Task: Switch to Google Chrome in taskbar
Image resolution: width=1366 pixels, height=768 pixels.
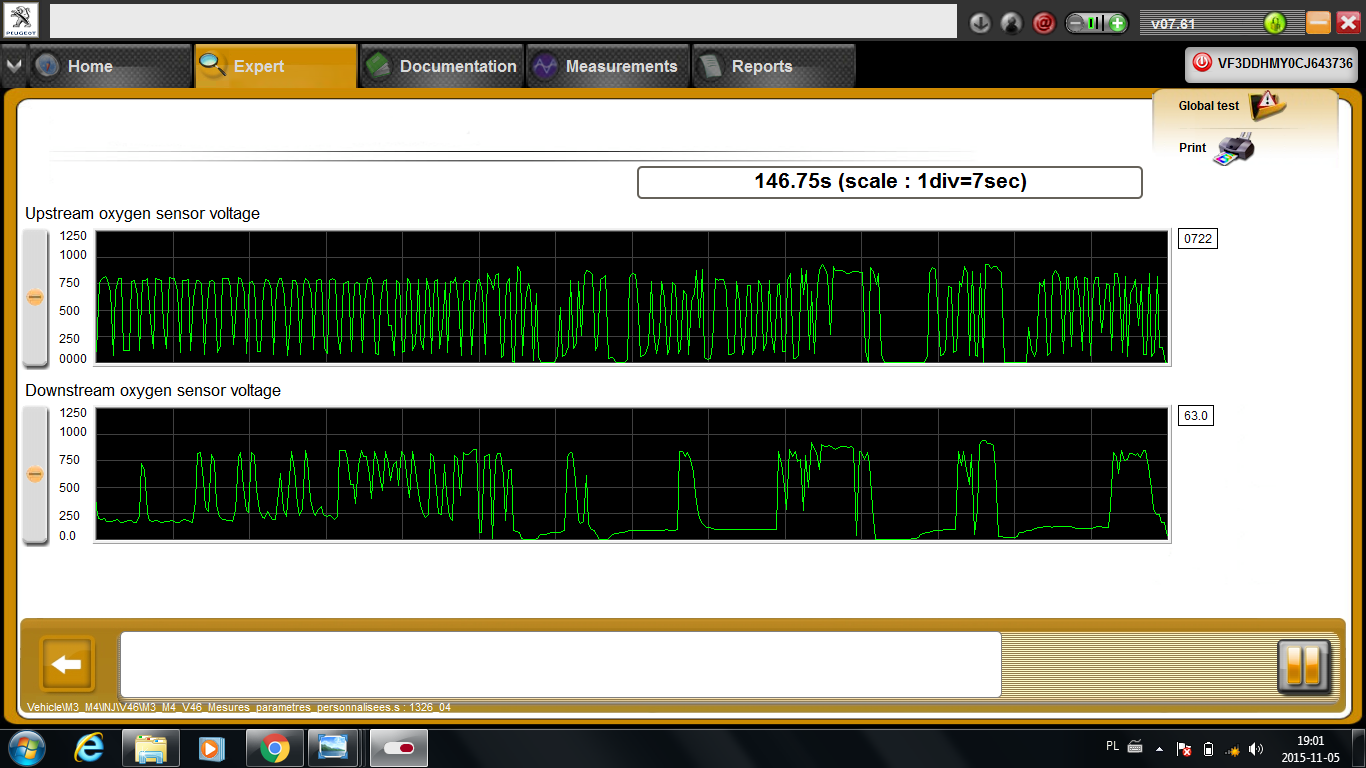Action: (274, 748)
